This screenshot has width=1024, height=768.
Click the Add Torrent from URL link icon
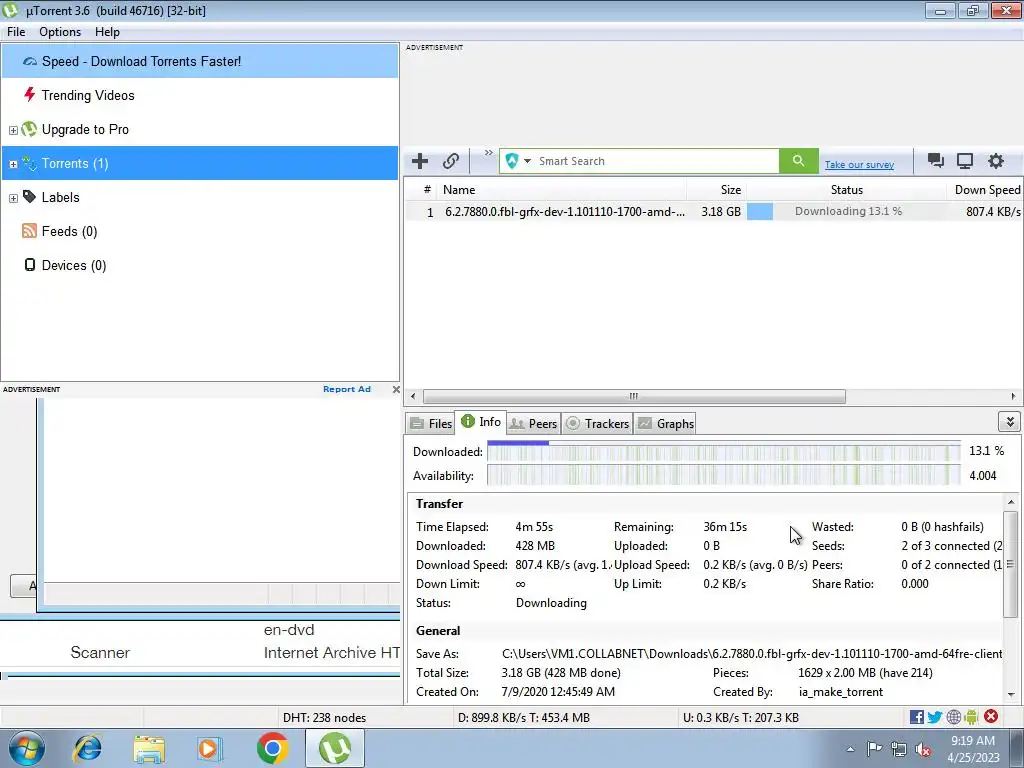[x=451, y=161]
